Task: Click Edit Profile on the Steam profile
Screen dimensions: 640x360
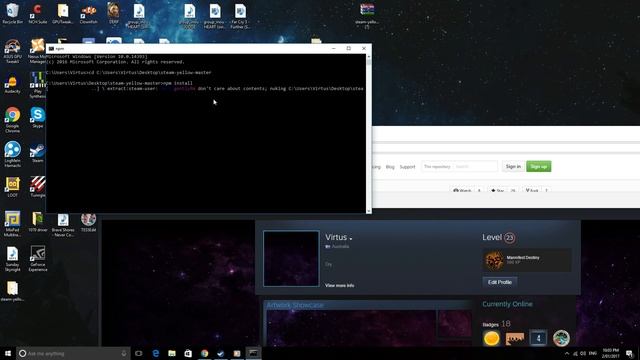Action: (x=500, y=282)
